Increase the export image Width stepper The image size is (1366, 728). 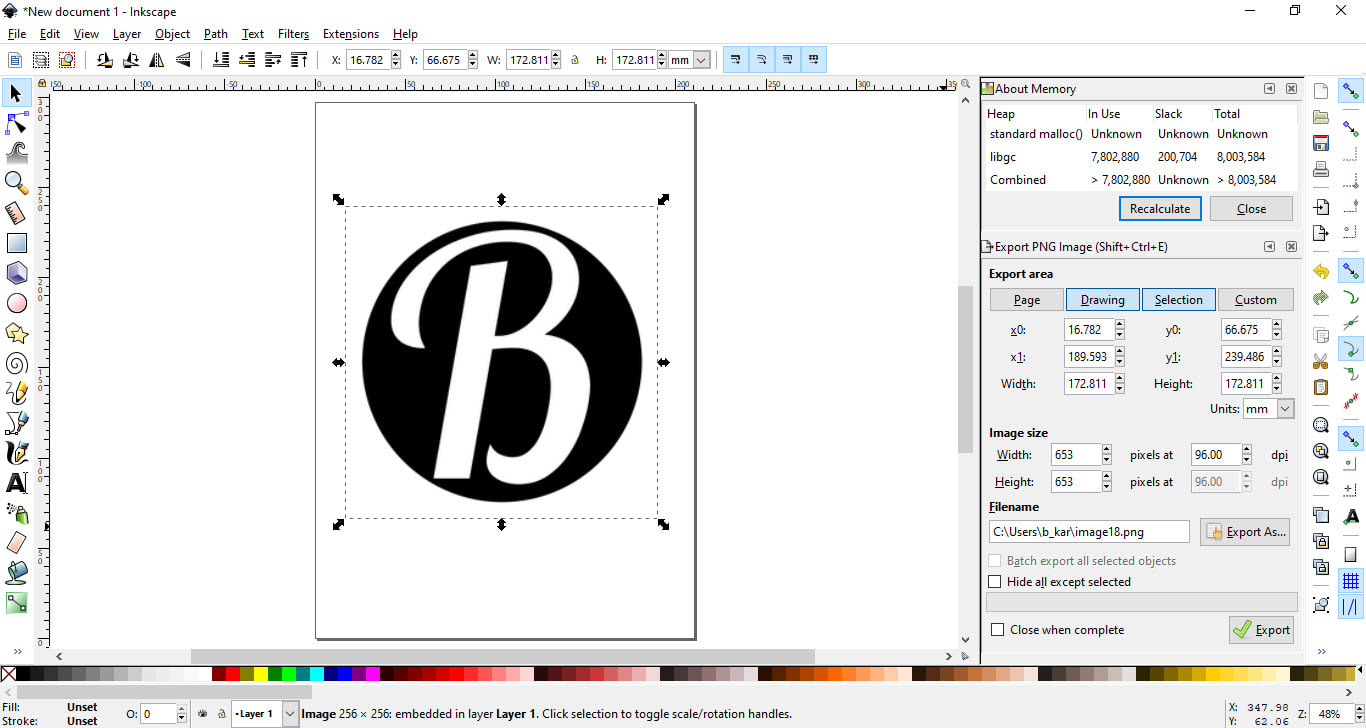pos(1107,450)
